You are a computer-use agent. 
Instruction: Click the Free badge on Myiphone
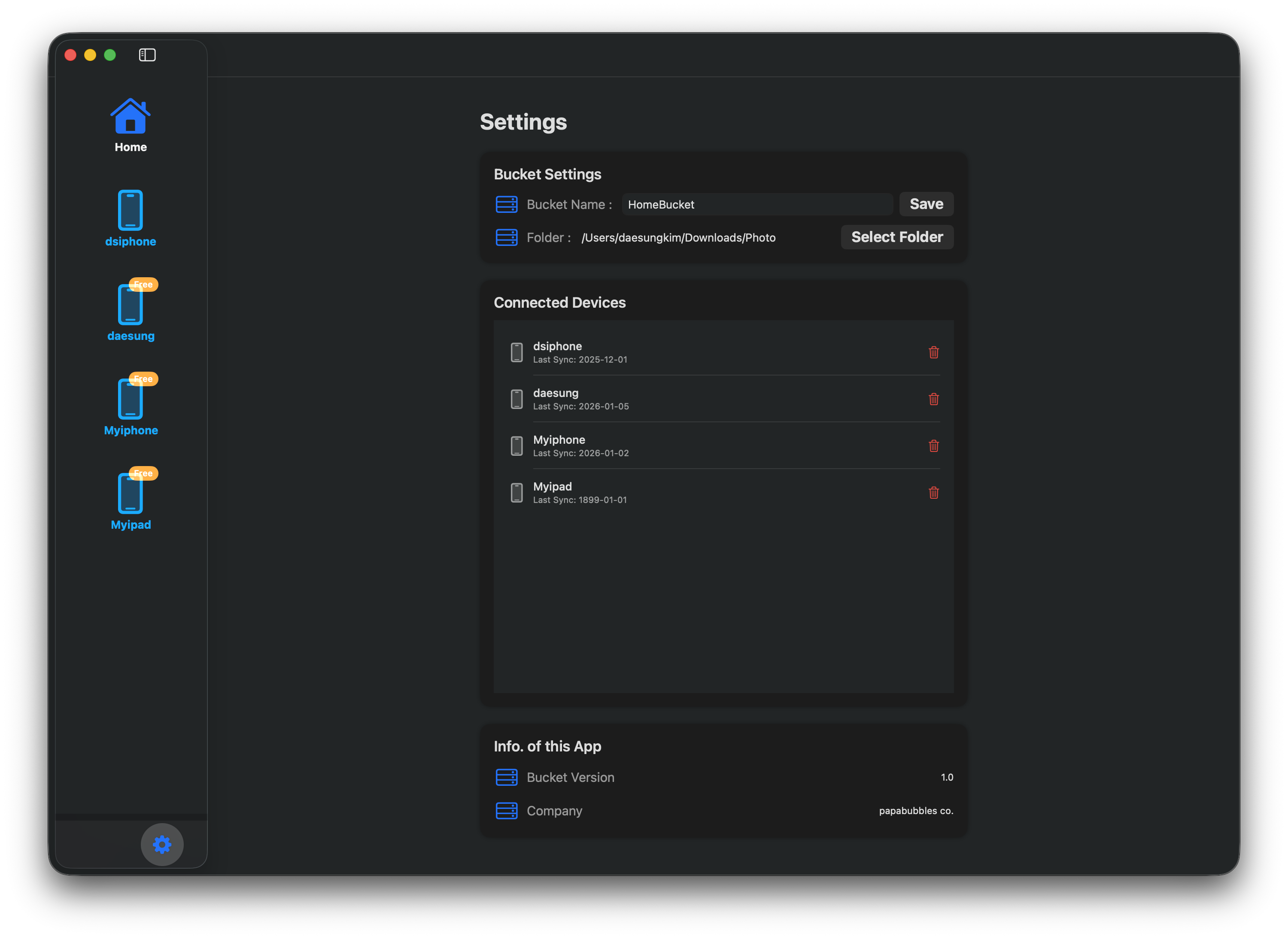[x=143, y=379]
